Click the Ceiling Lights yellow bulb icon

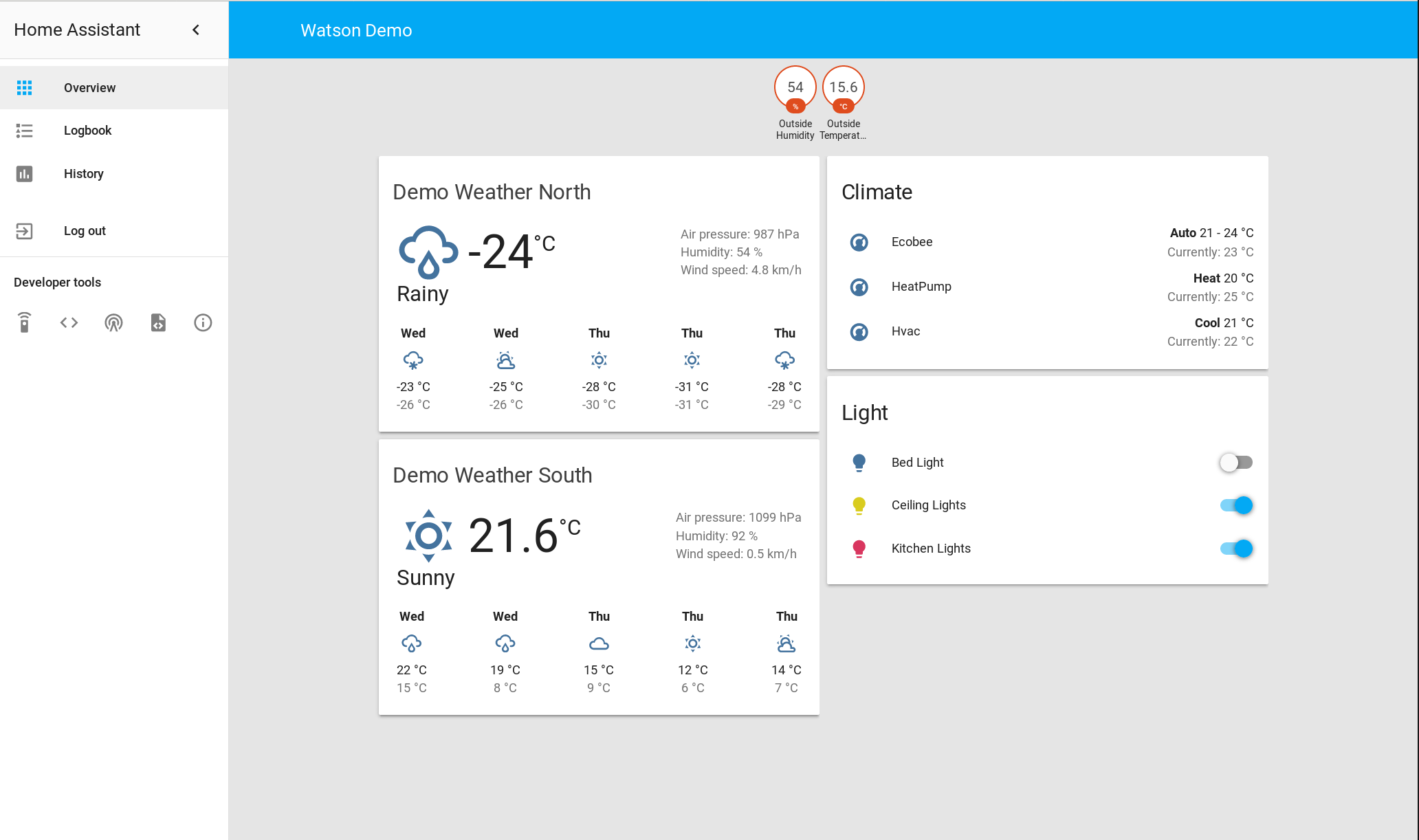(859, 505)
